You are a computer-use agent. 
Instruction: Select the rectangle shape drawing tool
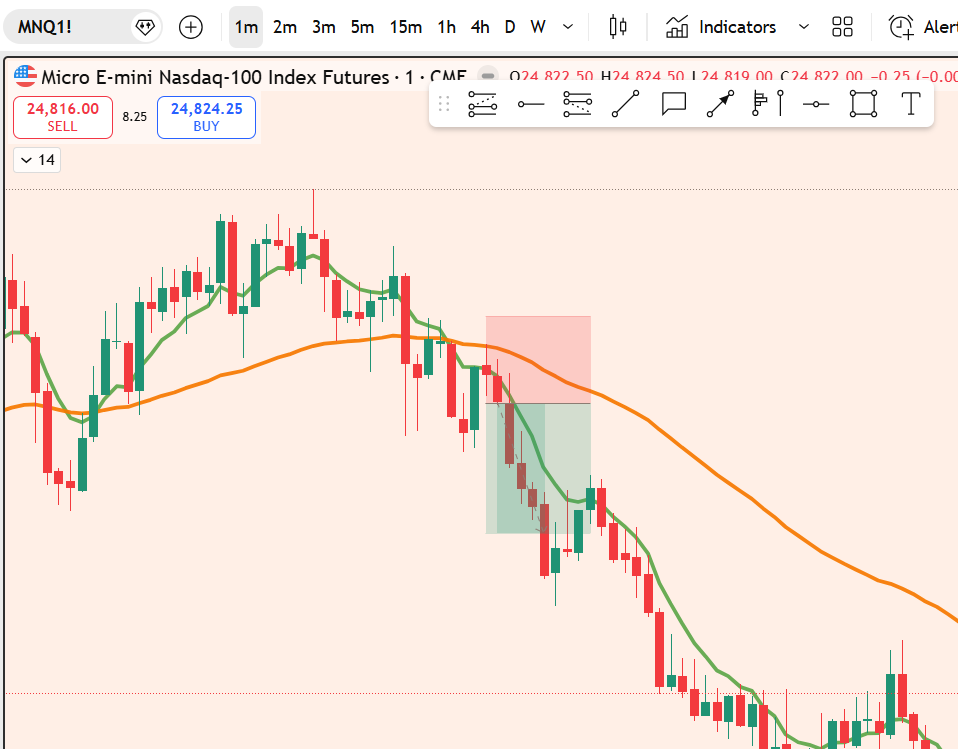click(863, 104)
